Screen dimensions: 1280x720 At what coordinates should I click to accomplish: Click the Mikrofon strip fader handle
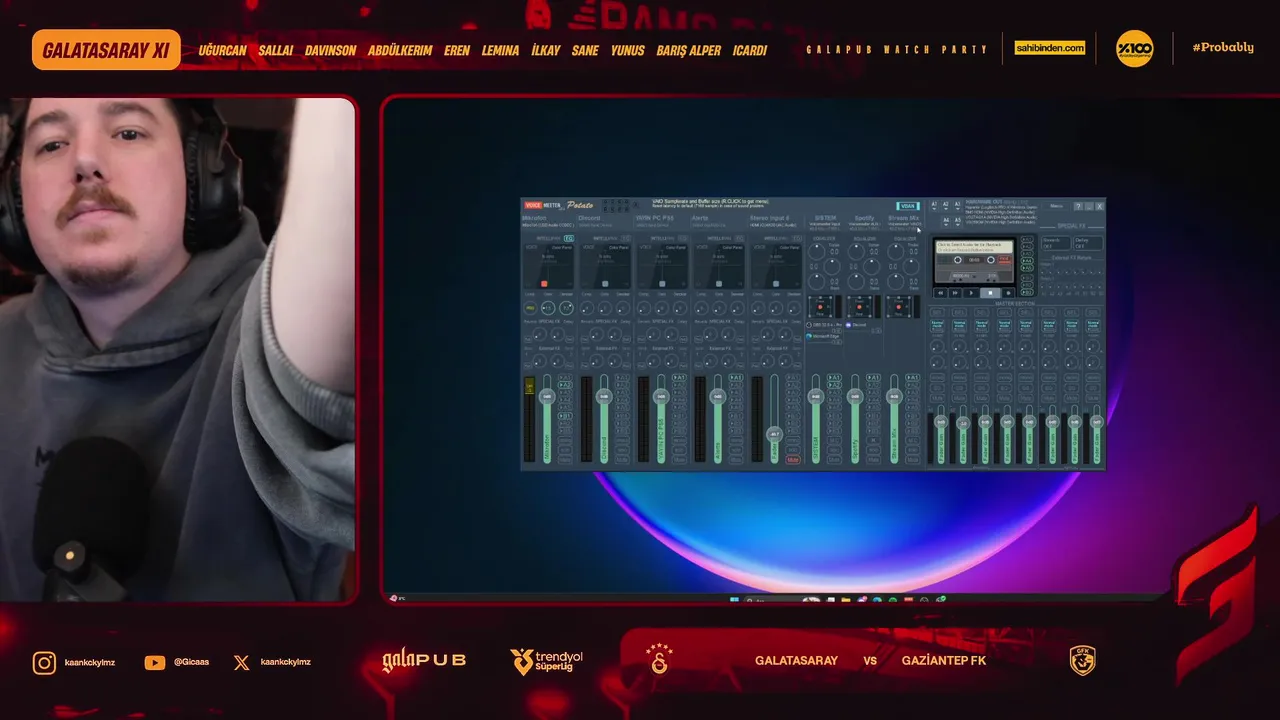pos(547,396)
